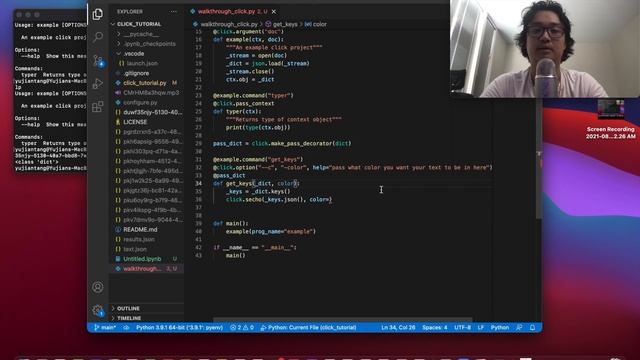
Task: Change language mode via Python status item
Action: coord(500,328)
